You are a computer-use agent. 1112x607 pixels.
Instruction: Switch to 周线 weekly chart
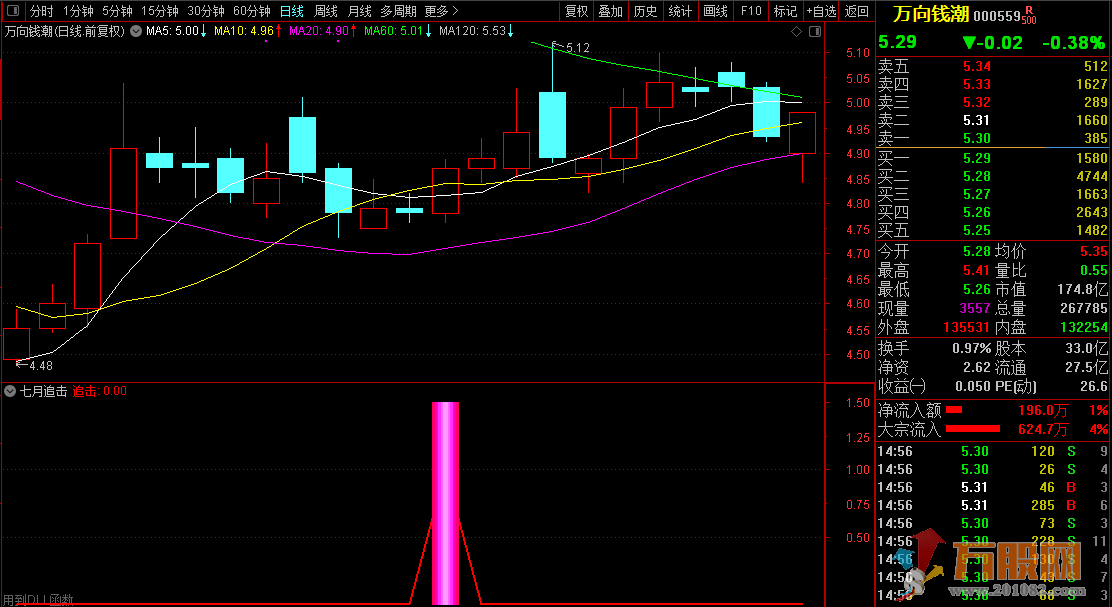click(x=326, y=11)
